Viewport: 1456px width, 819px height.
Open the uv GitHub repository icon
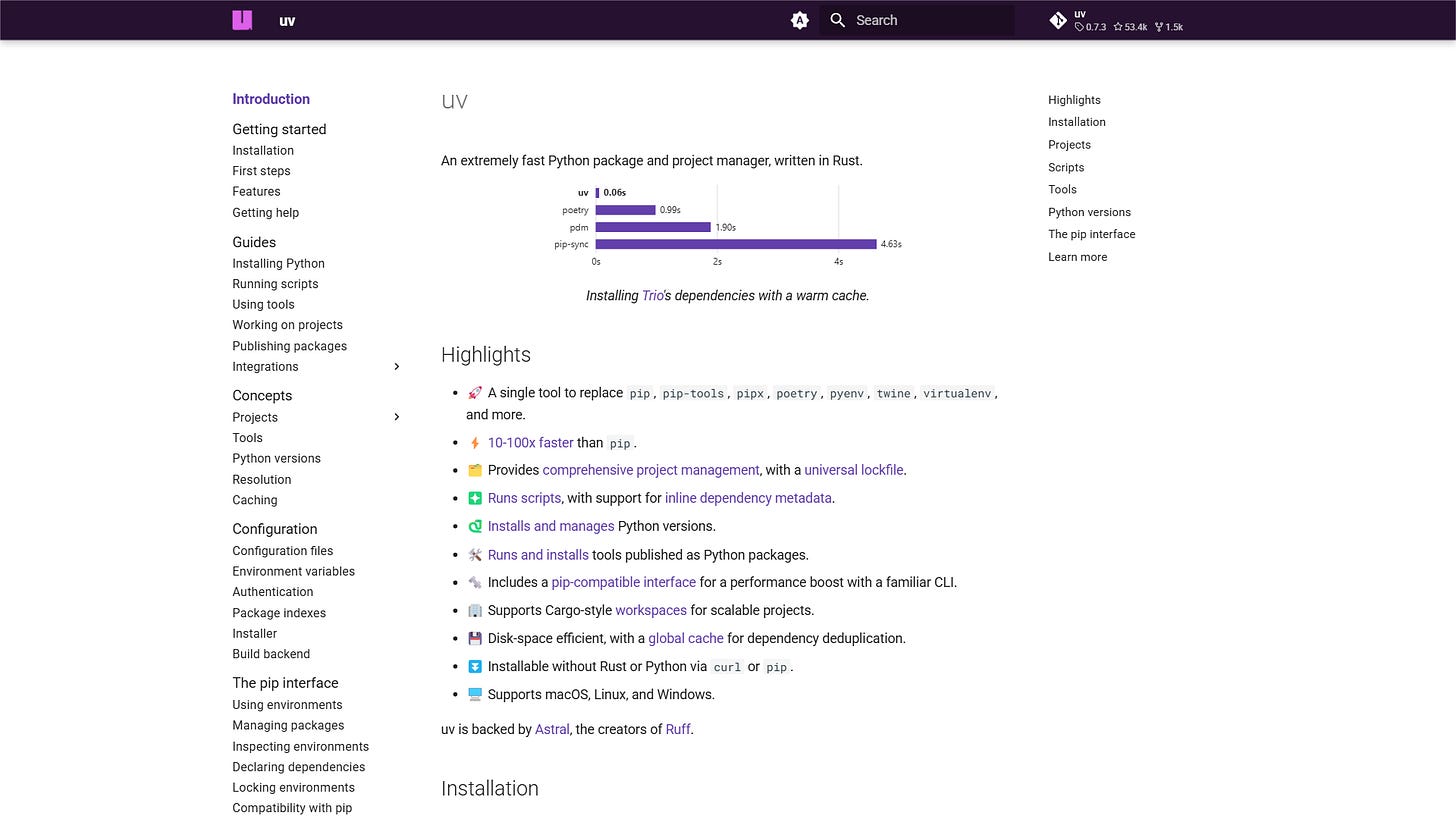[x=1058, y=20]
